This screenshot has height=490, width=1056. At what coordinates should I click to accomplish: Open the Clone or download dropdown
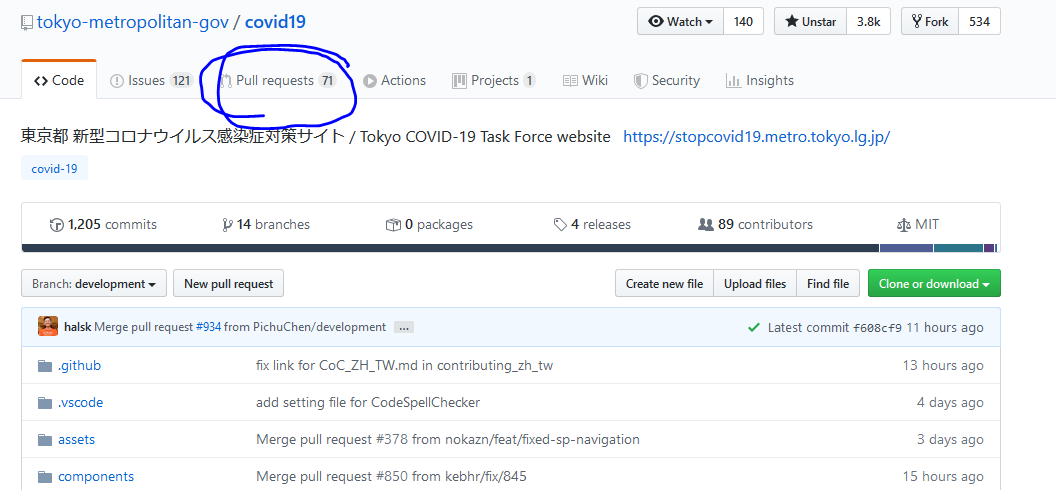(934, 283)
